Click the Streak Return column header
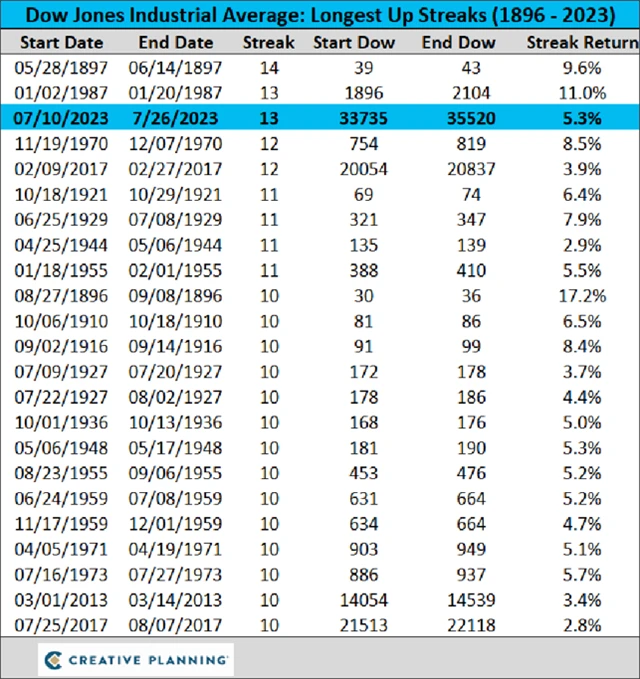640x679 pixels. pyautogui.click(x=582, y=43)
